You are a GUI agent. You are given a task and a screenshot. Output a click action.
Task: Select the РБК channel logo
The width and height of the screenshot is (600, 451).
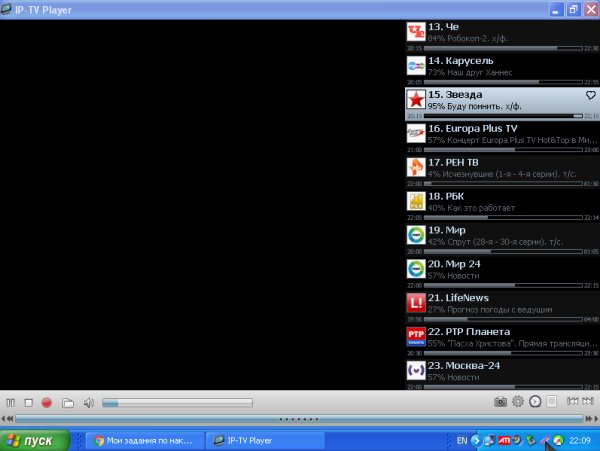(416, 201)
